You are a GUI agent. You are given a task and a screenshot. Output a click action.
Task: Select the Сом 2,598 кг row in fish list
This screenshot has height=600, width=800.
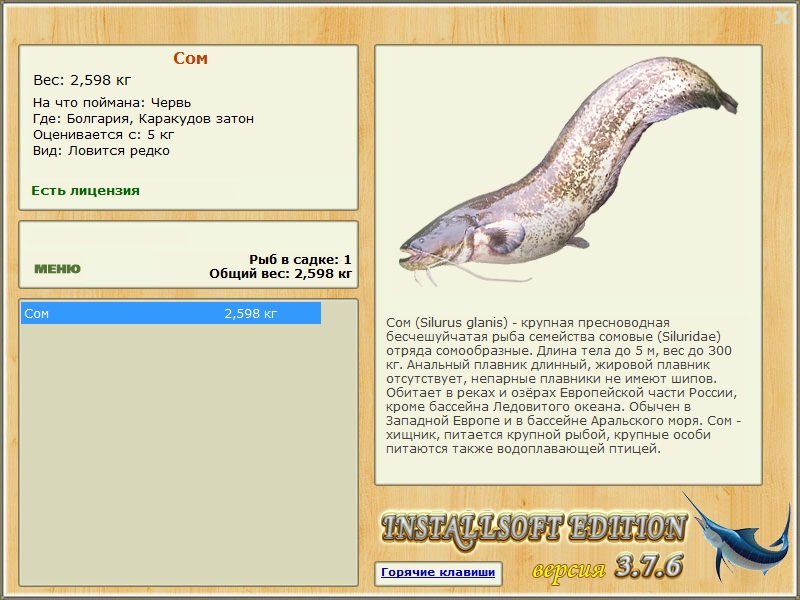[x=171, y=313]
